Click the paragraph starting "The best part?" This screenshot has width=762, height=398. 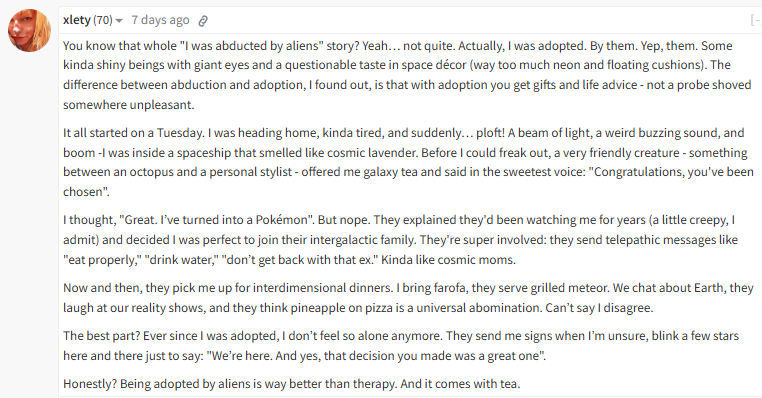point(401,346)
